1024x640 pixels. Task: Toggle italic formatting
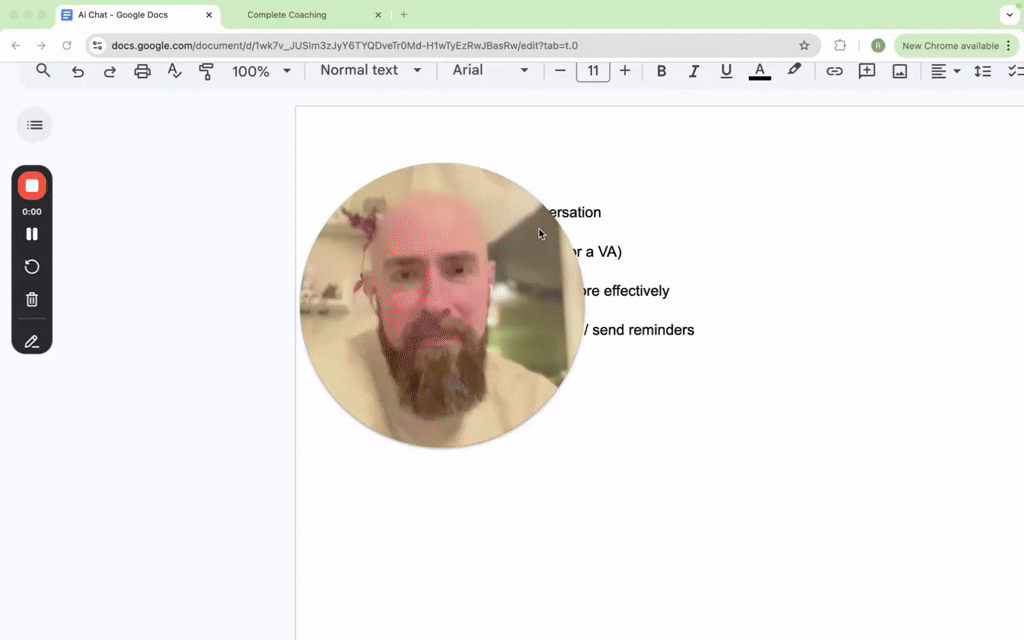(694, 71)
